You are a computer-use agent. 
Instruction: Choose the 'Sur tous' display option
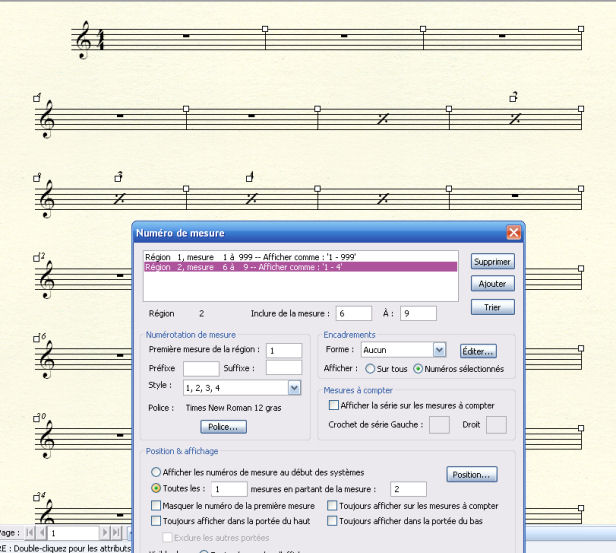pos(369,368)
